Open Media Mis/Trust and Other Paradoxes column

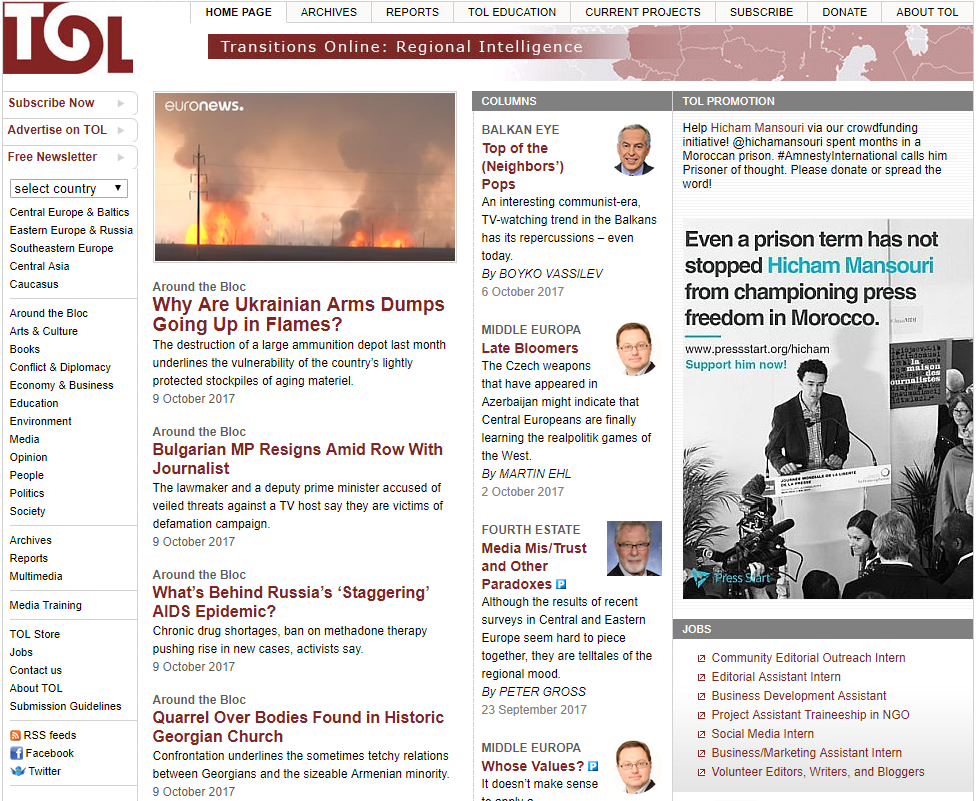(534, 566)
